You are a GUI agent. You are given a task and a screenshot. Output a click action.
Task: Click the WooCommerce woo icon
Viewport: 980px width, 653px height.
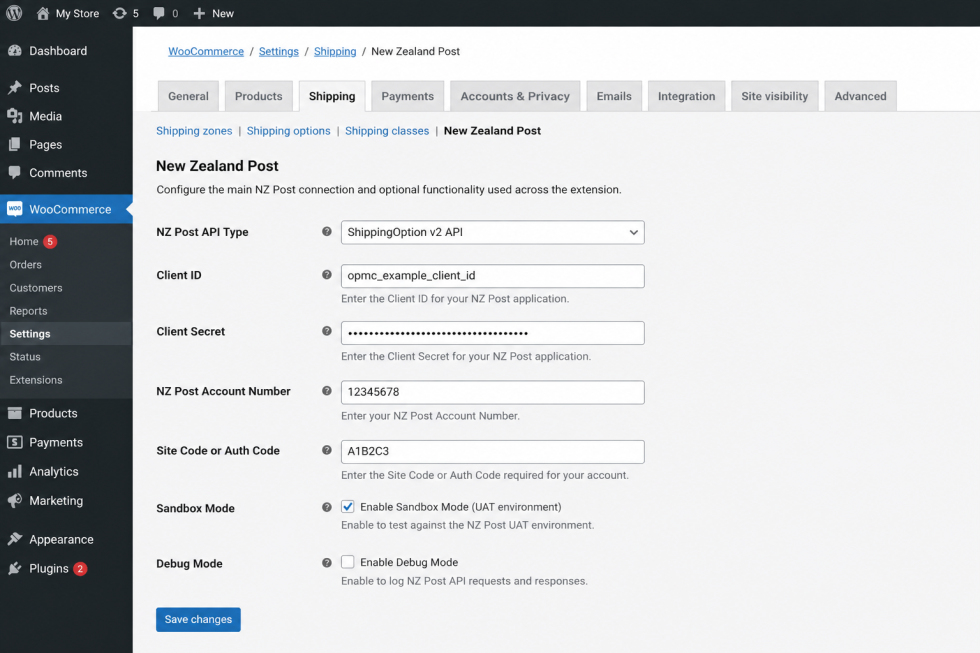point(14,209)
